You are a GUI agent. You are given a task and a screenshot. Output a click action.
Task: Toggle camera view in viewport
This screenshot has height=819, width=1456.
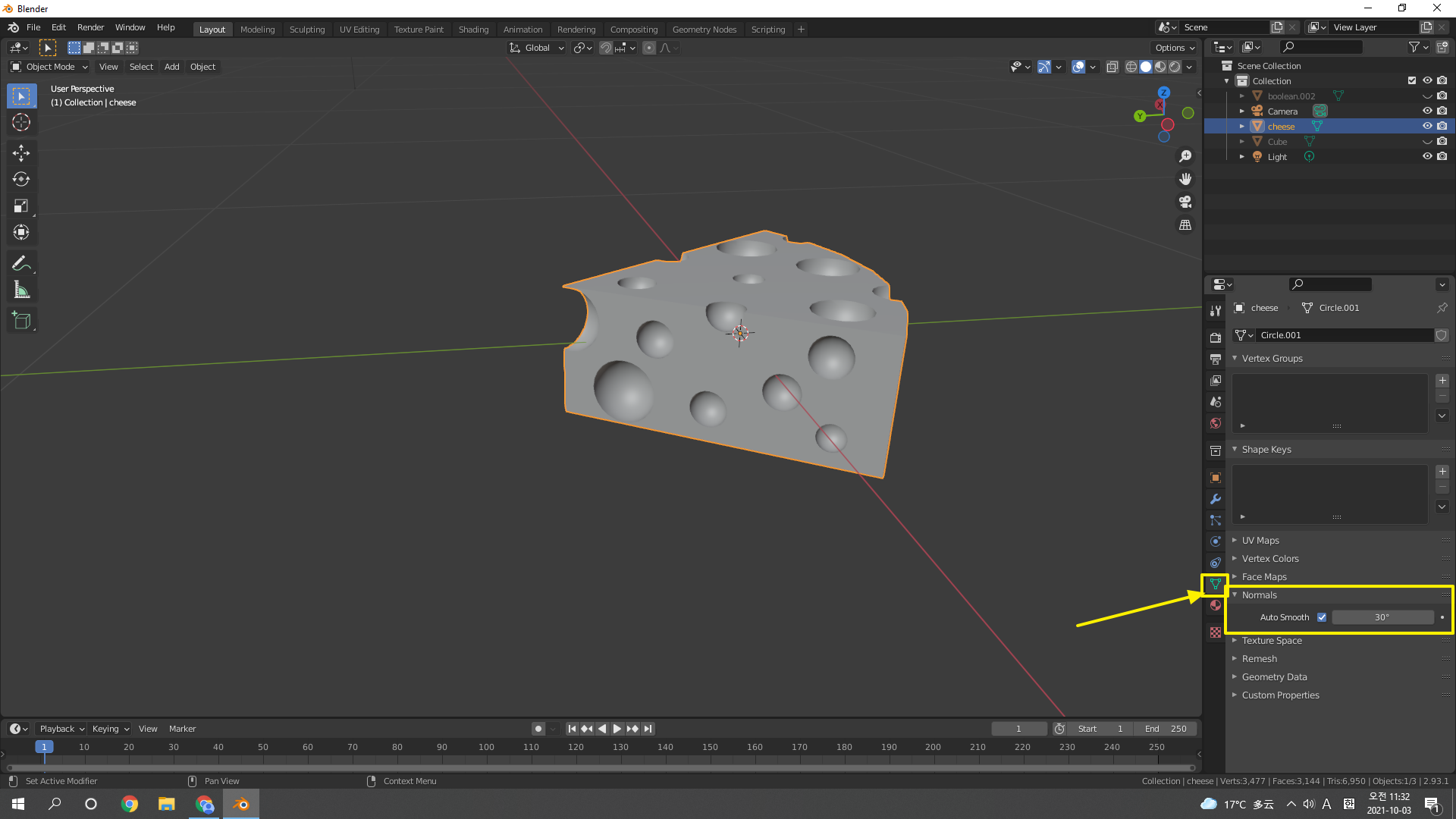coord(1185,202)
